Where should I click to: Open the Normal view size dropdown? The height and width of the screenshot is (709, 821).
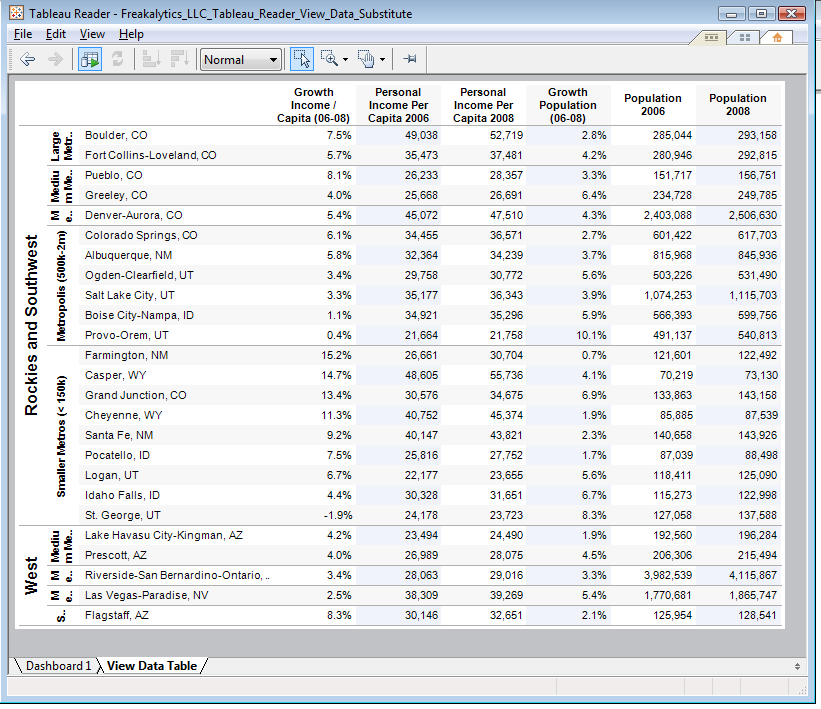pos(240,59)
